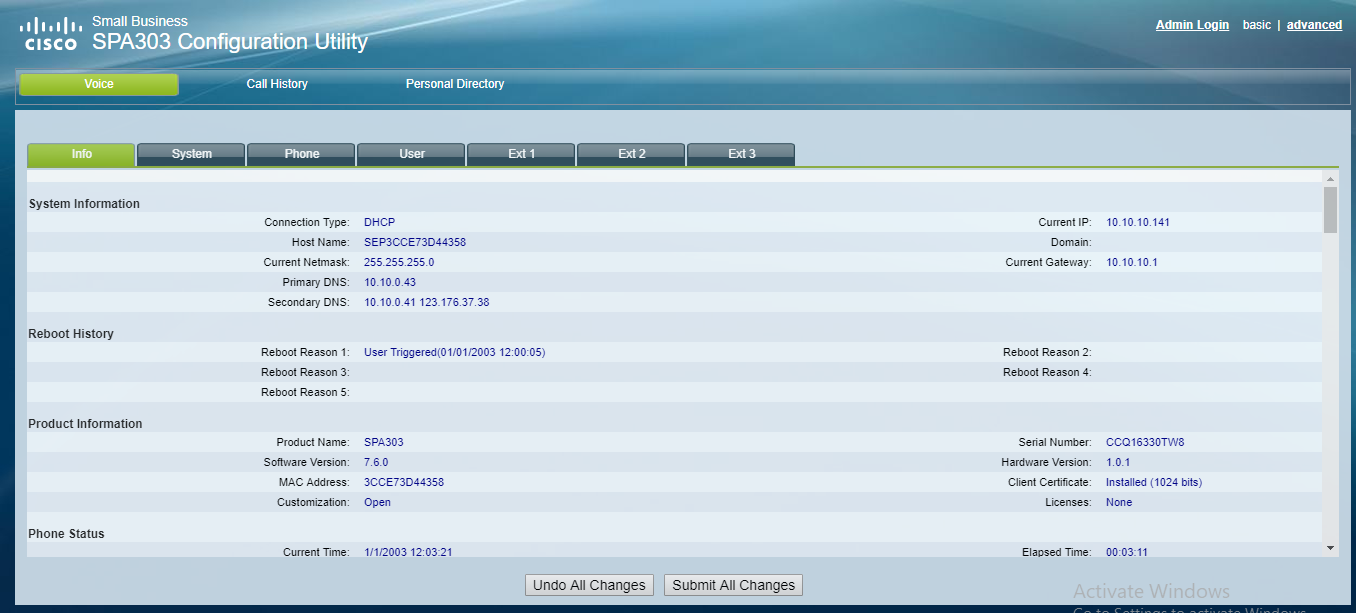Switch to basic view link

coord(1257,25)
